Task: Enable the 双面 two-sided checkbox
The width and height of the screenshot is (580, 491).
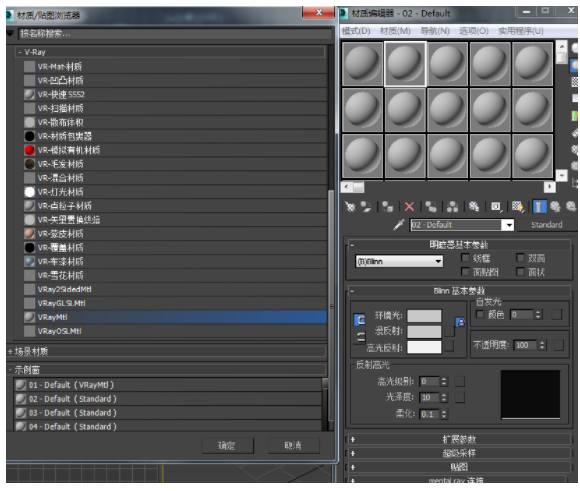Action: coord(520,258)
